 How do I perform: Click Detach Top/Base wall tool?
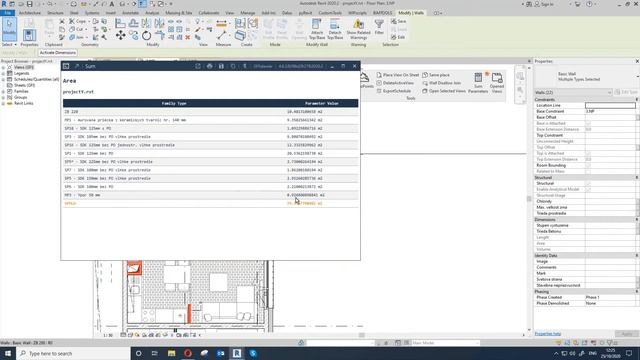(335, 29)
